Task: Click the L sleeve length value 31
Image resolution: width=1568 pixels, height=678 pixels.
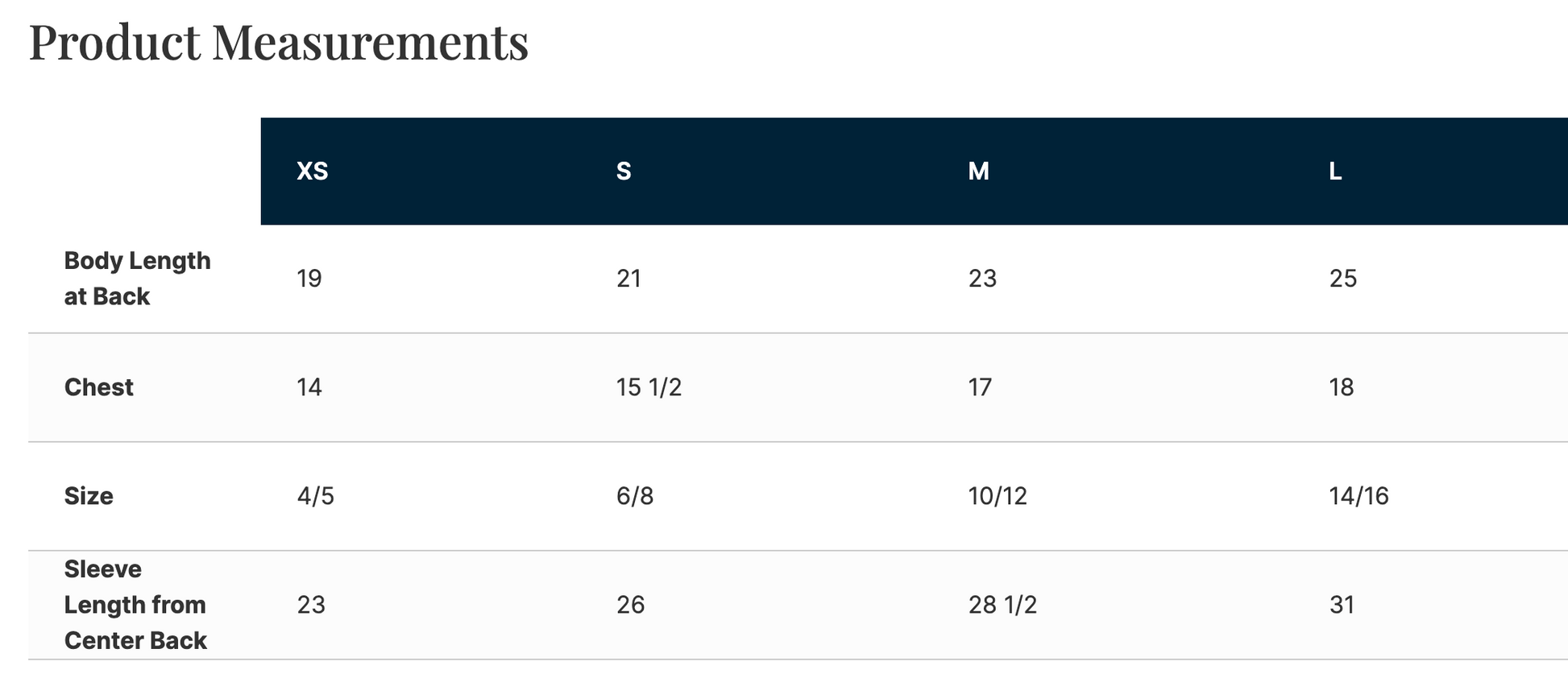Action: point(1342,605)
